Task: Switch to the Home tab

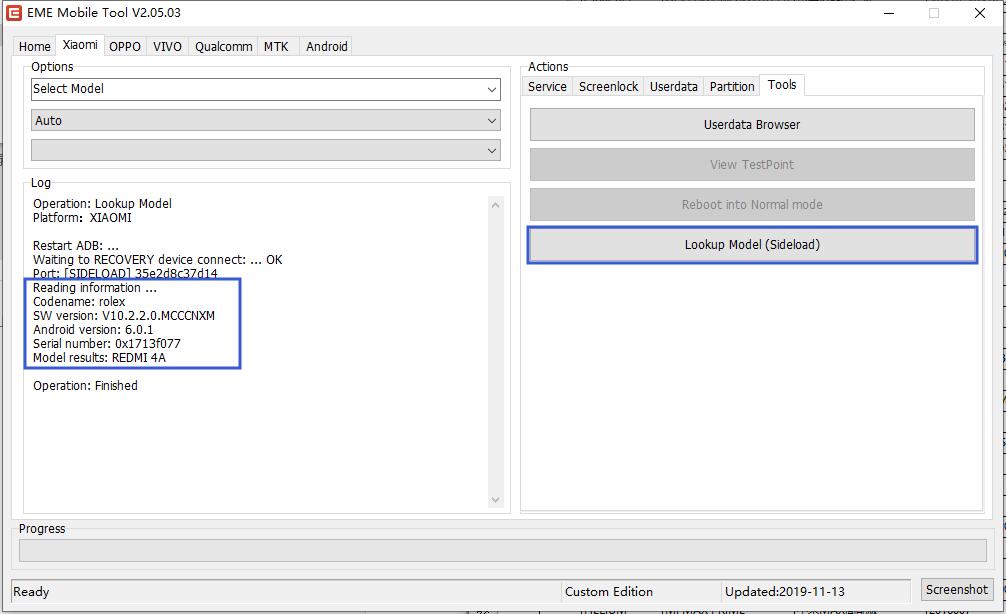Action: [x=34, y=46]
